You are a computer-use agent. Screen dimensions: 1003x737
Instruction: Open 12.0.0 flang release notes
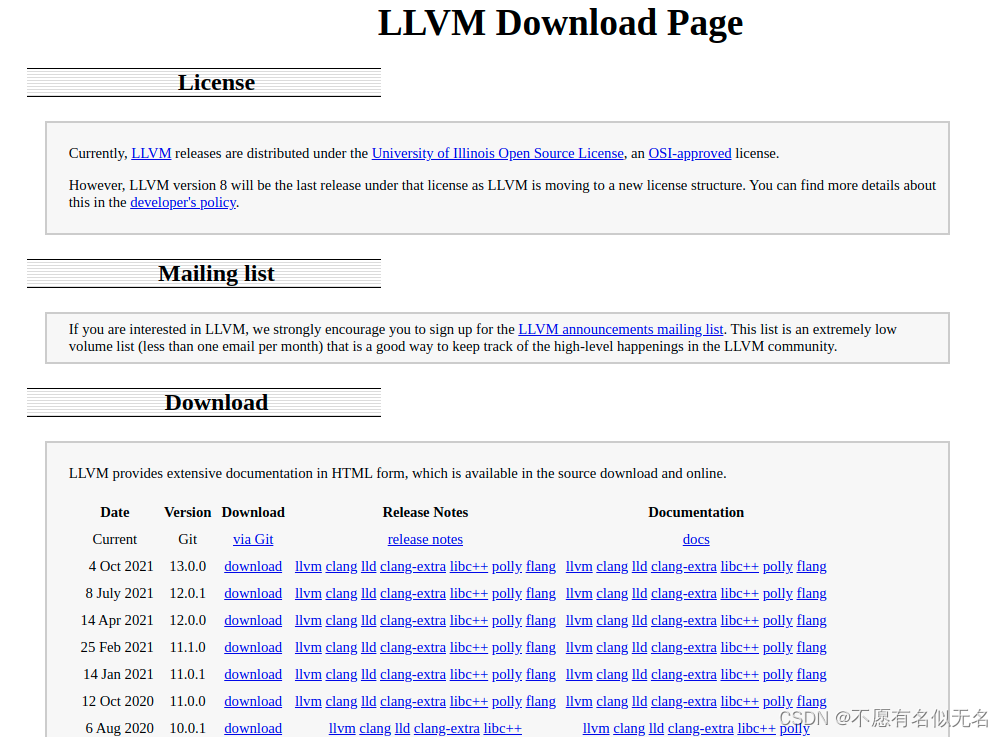tap(541, 620)
